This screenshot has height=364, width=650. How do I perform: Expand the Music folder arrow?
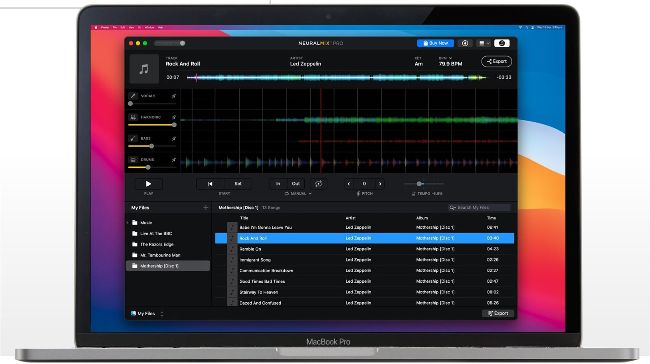(128, 223)
